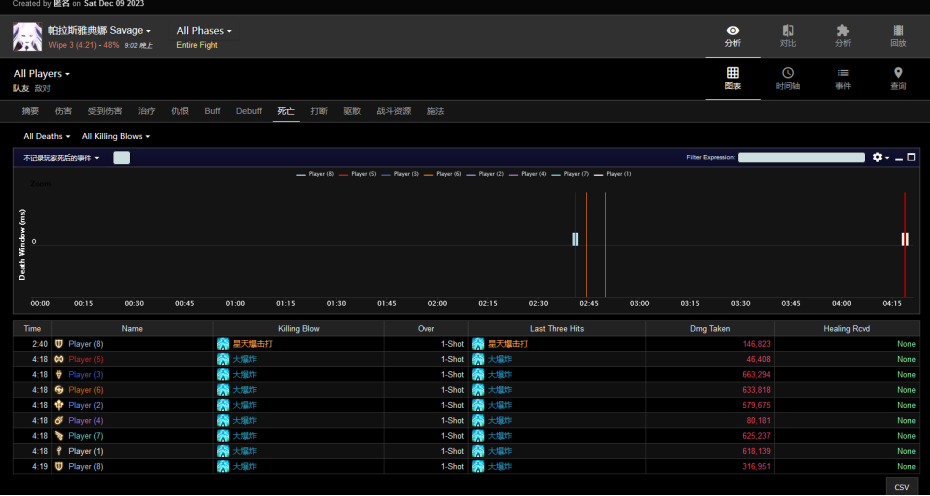Screen dimensions: 930x496
Task: Switch to the 受到伤害 tab
Action: 105,111
